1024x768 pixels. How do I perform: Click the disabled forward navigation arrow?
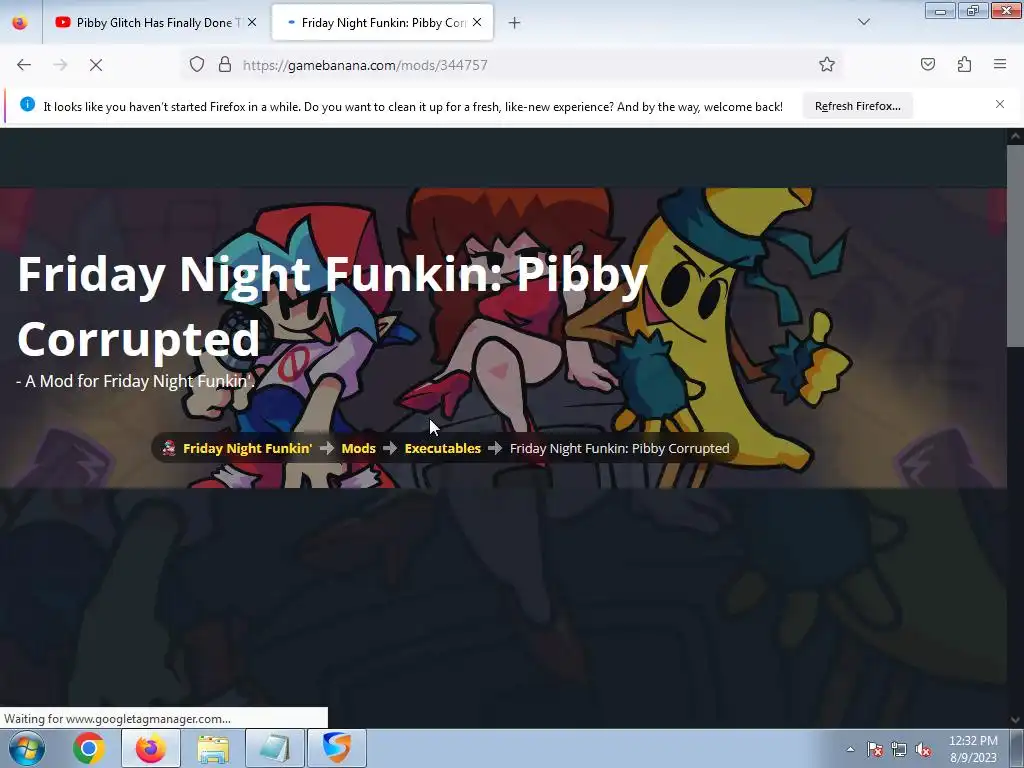pyautogui.click(x=60, y=65)
